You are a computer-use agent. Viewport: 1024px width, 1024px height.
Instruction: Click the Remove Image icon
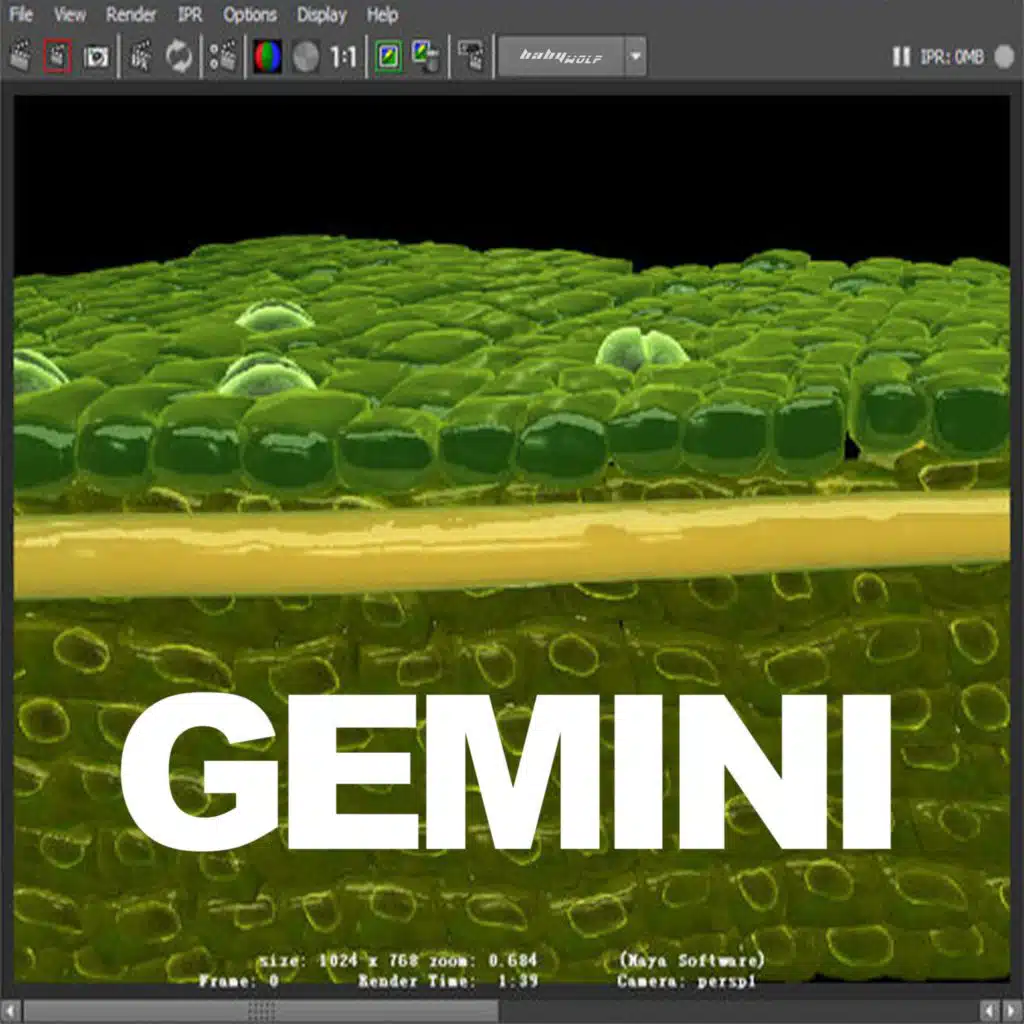[426, 57]
